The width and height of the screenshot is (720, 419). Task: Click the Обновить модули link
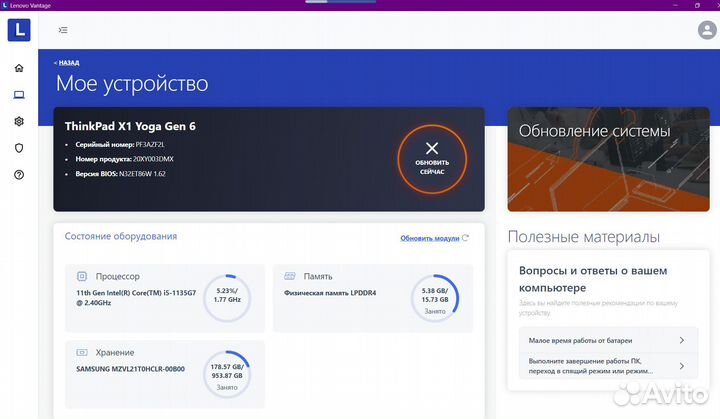click(430, 238)
